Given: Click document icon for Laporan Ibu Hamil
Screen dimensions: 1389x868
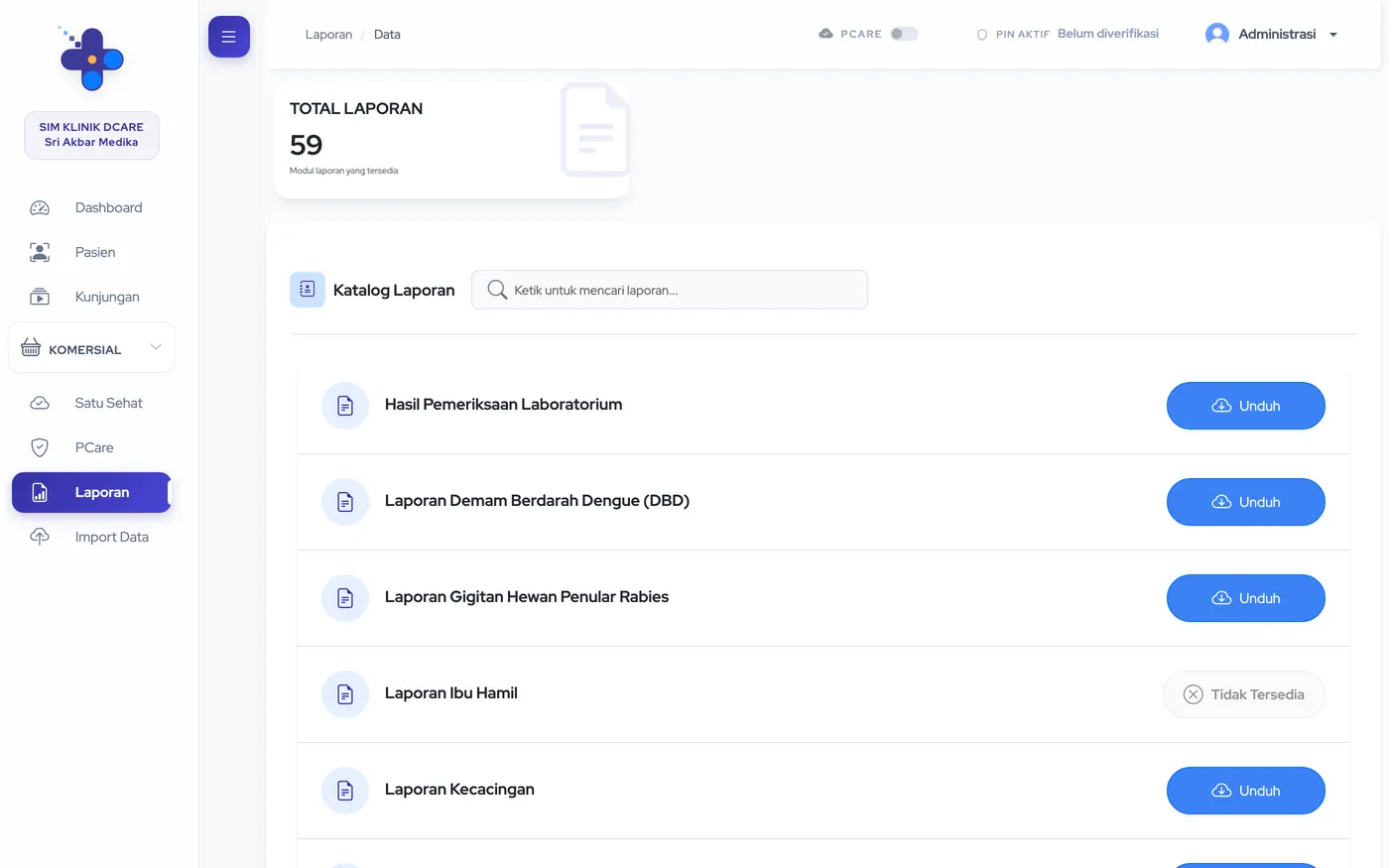Looking at the screenshot, I should pos(345,694).
